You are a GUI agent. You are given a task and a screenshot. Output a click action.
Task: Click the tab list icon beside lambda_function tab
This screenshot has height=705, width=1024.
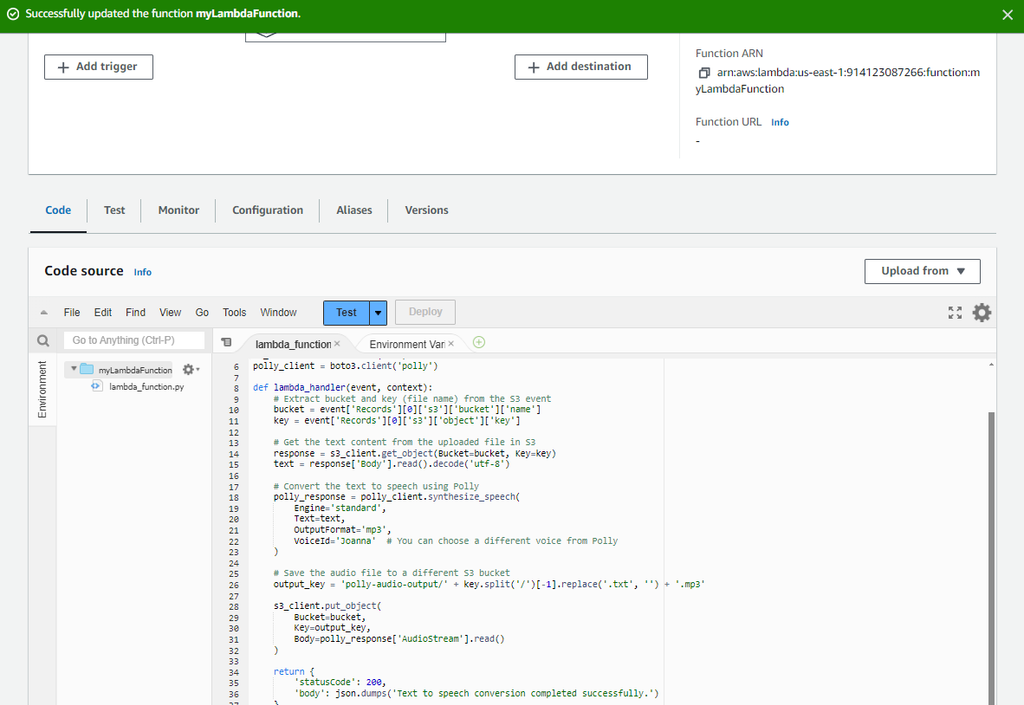click(226, 343)
